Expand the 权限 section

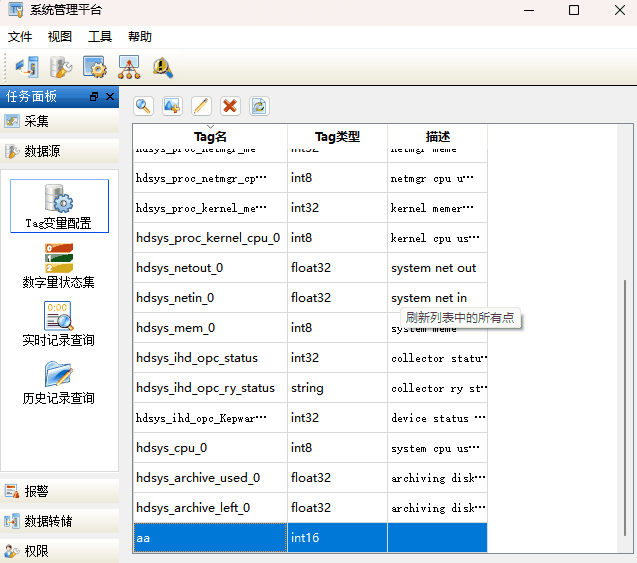pos(59,551)
